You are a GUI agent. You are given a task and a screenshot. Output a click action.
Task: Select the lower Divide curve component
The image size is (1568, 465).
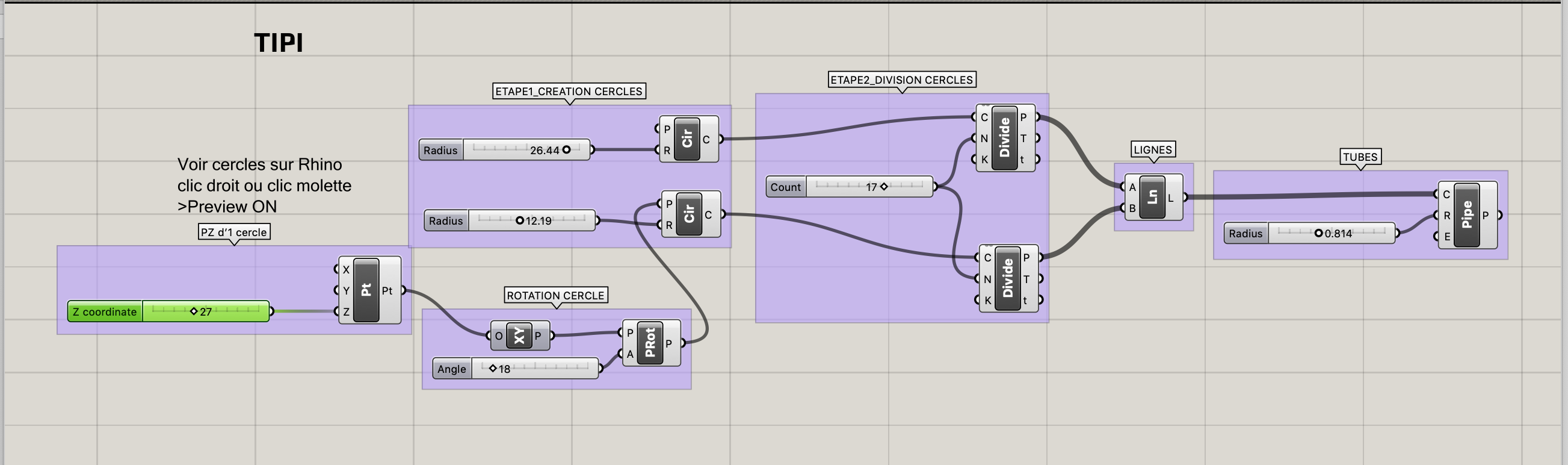click(x=1007, y=278)
